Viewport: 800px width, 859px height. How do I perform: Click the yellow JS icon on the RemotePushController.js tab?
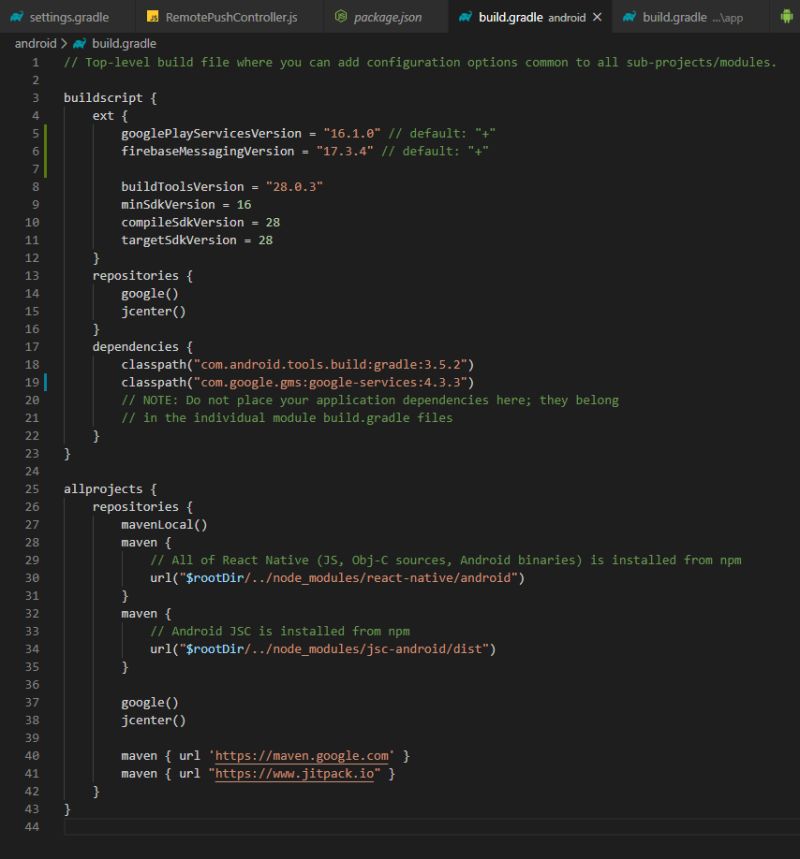(x=153, y=17)
